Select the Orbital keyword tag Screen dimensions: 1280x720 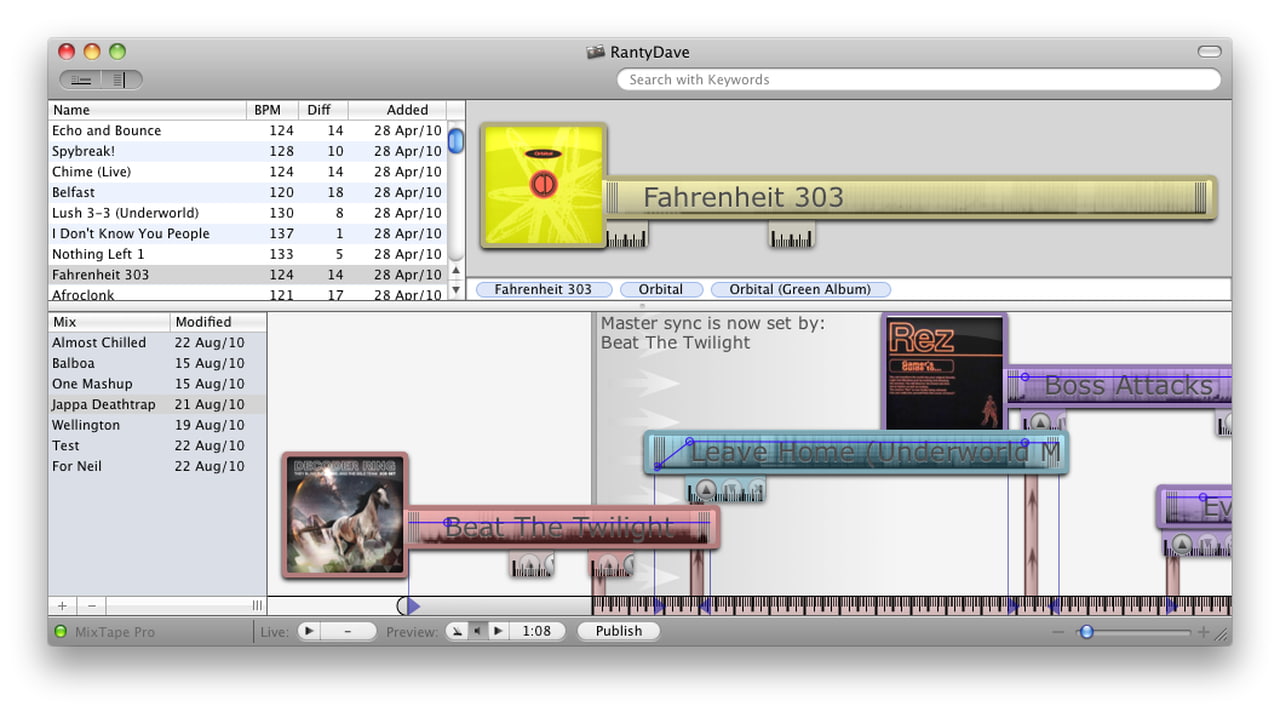pos(661,289)
